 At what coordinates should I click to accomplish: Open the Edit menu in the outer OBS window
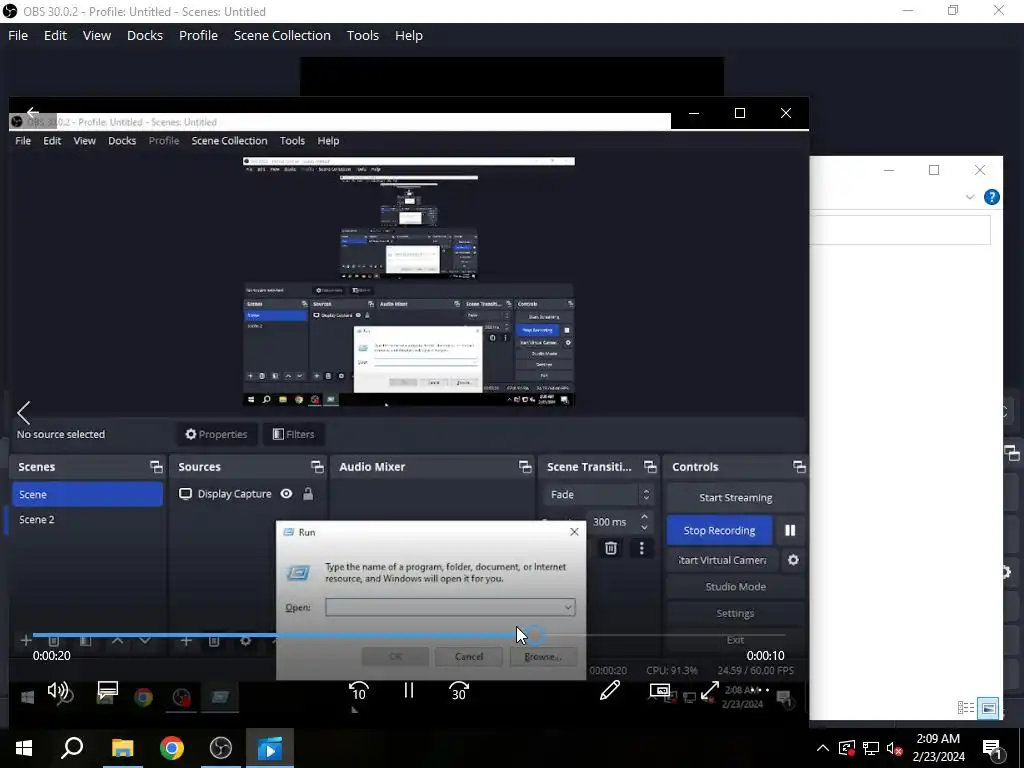[x=55, y=35]
